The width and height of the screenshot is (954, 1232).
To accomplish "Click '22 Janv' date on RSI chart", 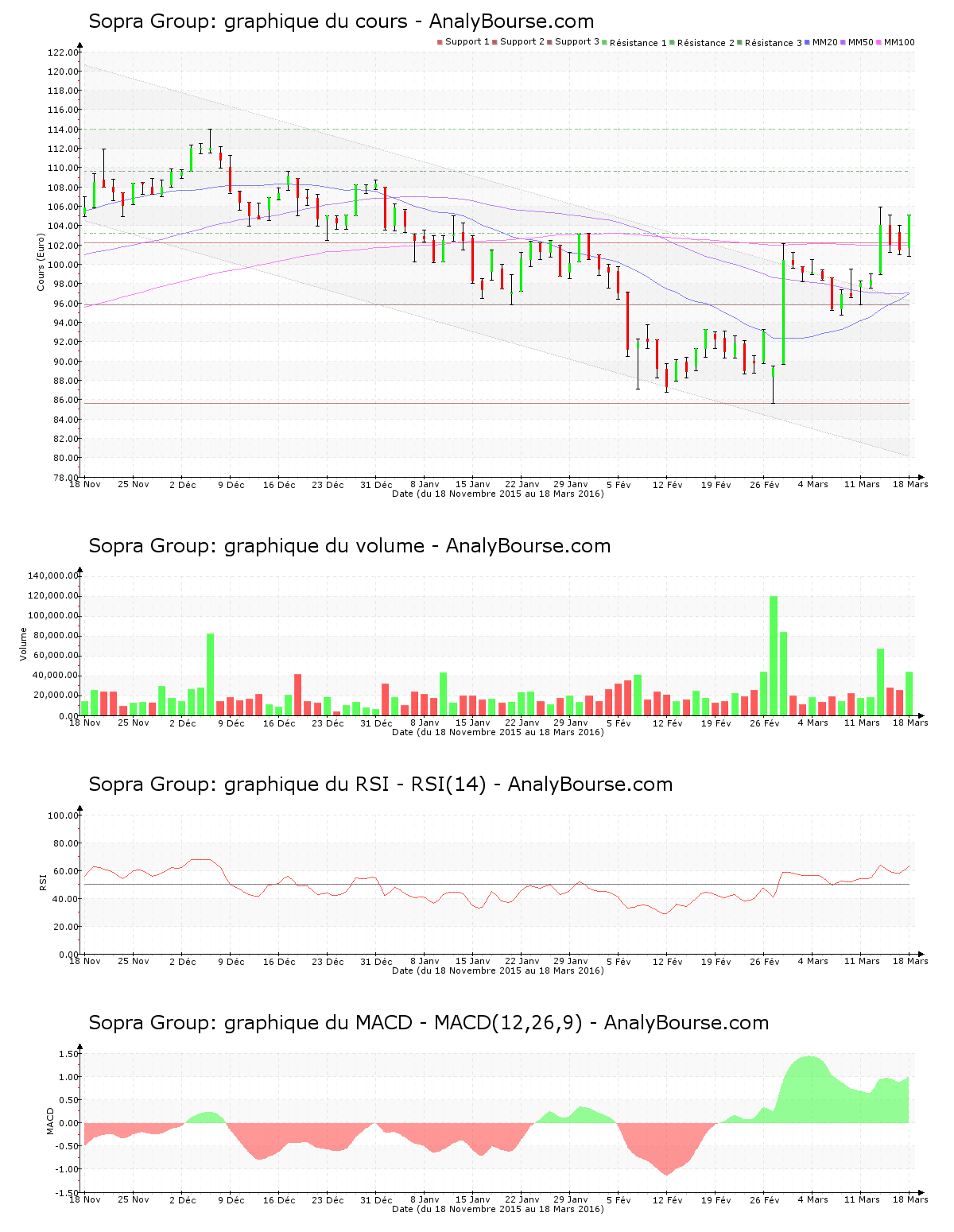I will [522, 962].
